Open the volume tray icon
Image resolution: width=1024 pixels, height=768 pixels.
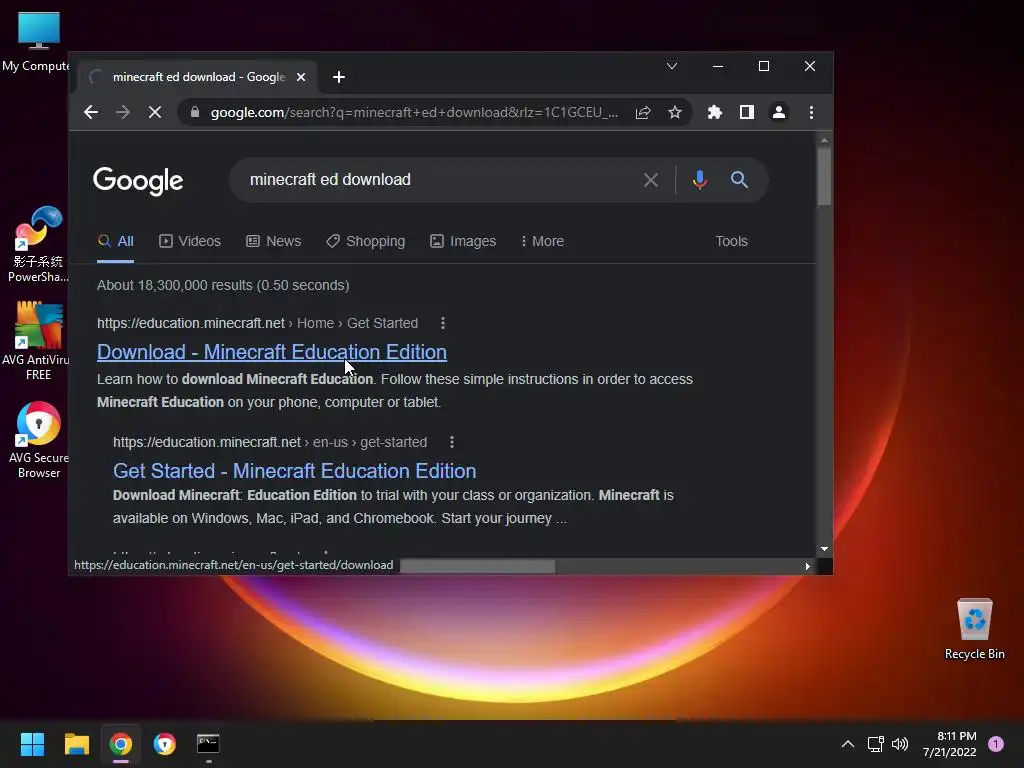tap(900, 744)
